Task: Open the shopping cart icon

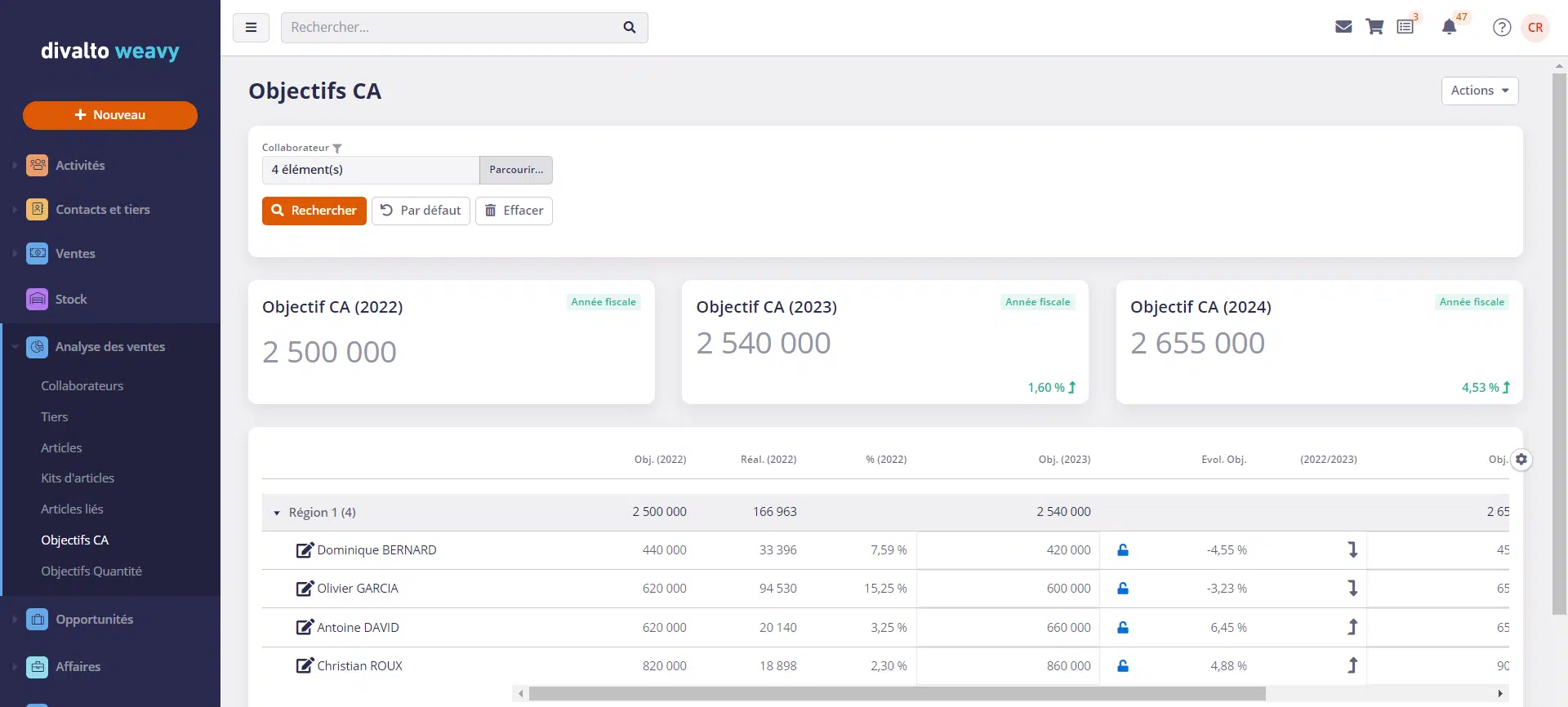Action: coord(1374,27)
